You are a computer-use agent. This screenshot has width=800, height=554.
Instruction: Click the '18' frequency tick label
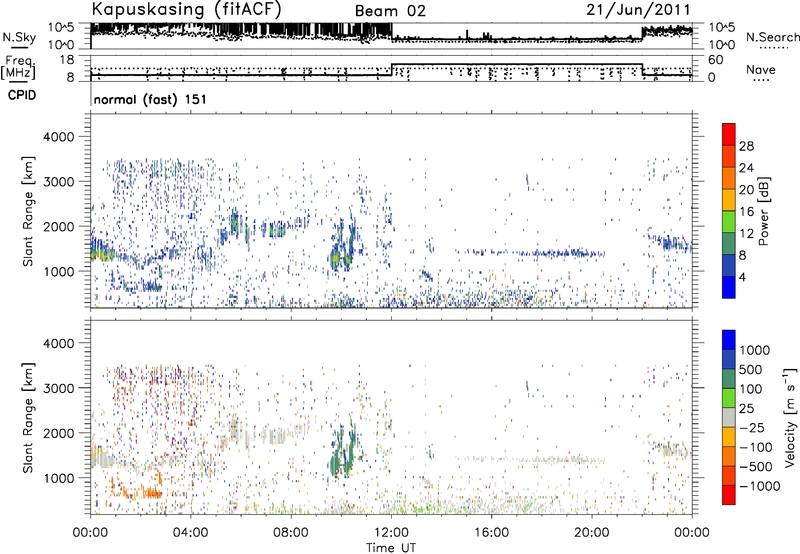click(x=66, y=59)
